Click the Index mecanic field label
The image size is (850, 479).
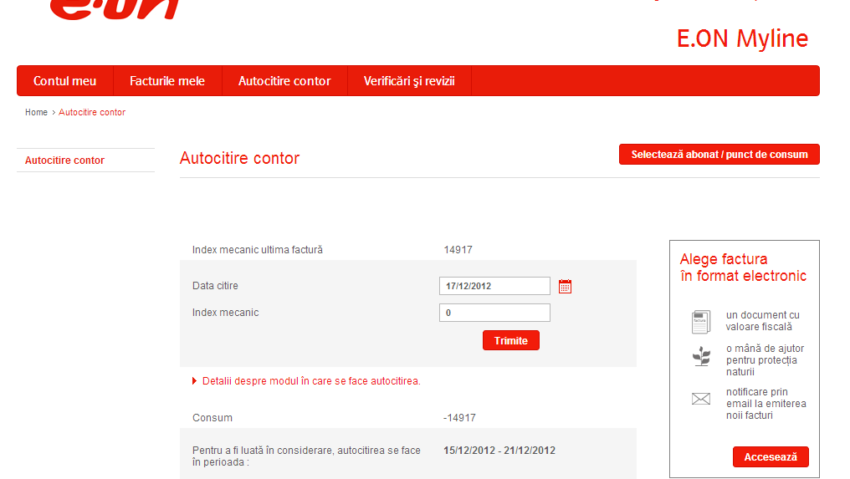226,313
